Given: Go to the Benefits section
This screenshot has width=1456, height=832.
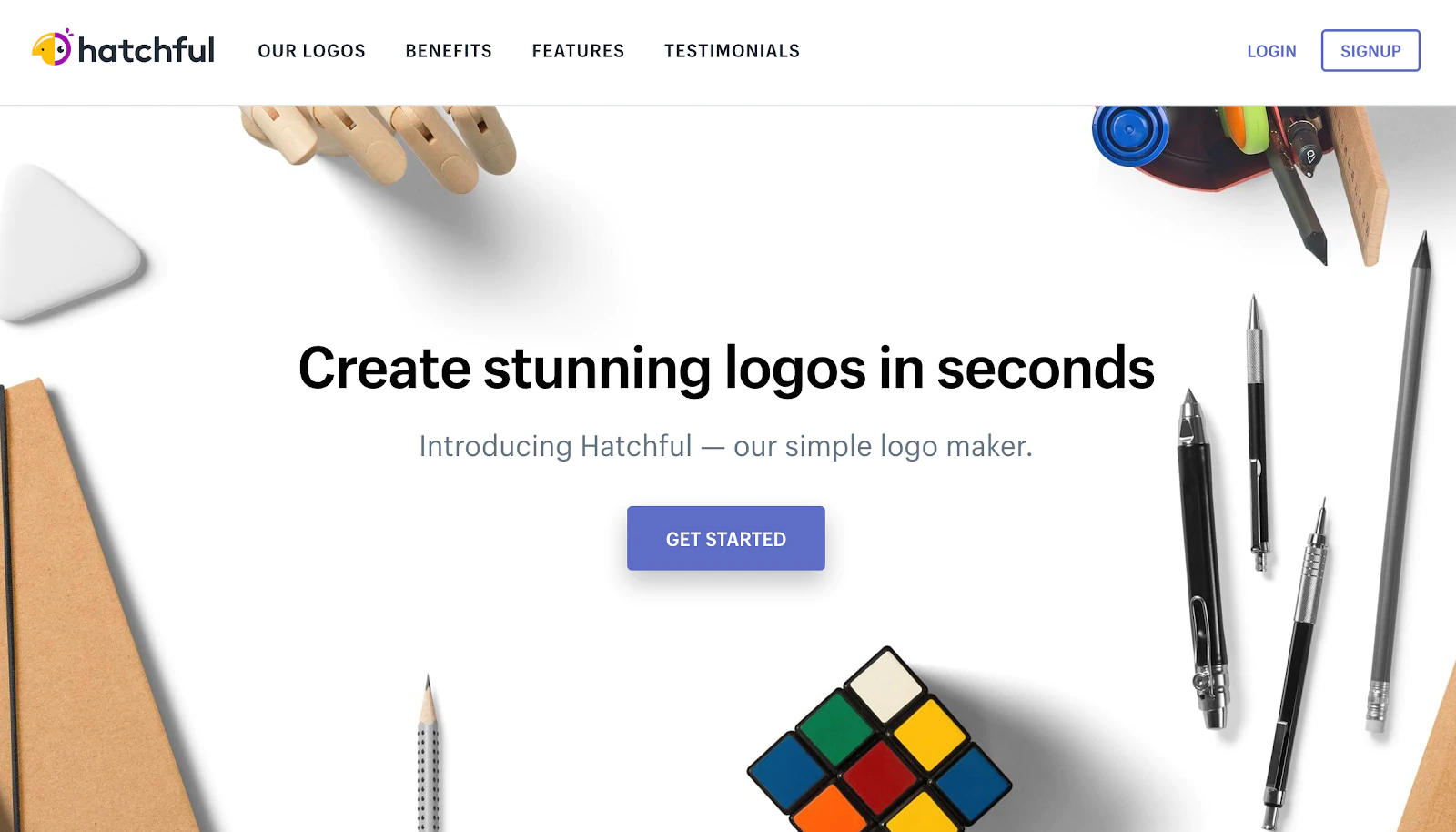Looking at the screenshot, I should coord(449,51).
